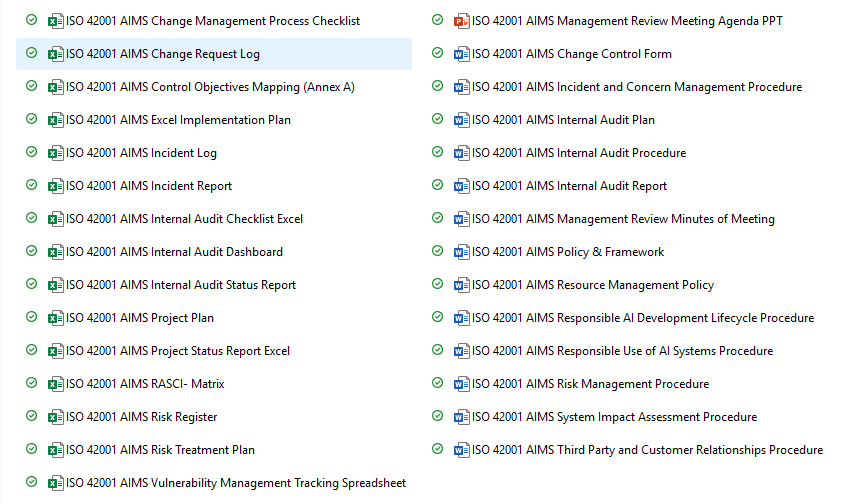Viewport: 848px width, 504px height.
Task: Select ISO 42001 AIMS Control Objectives Mapping file
Action: click(x=210, y=87)
